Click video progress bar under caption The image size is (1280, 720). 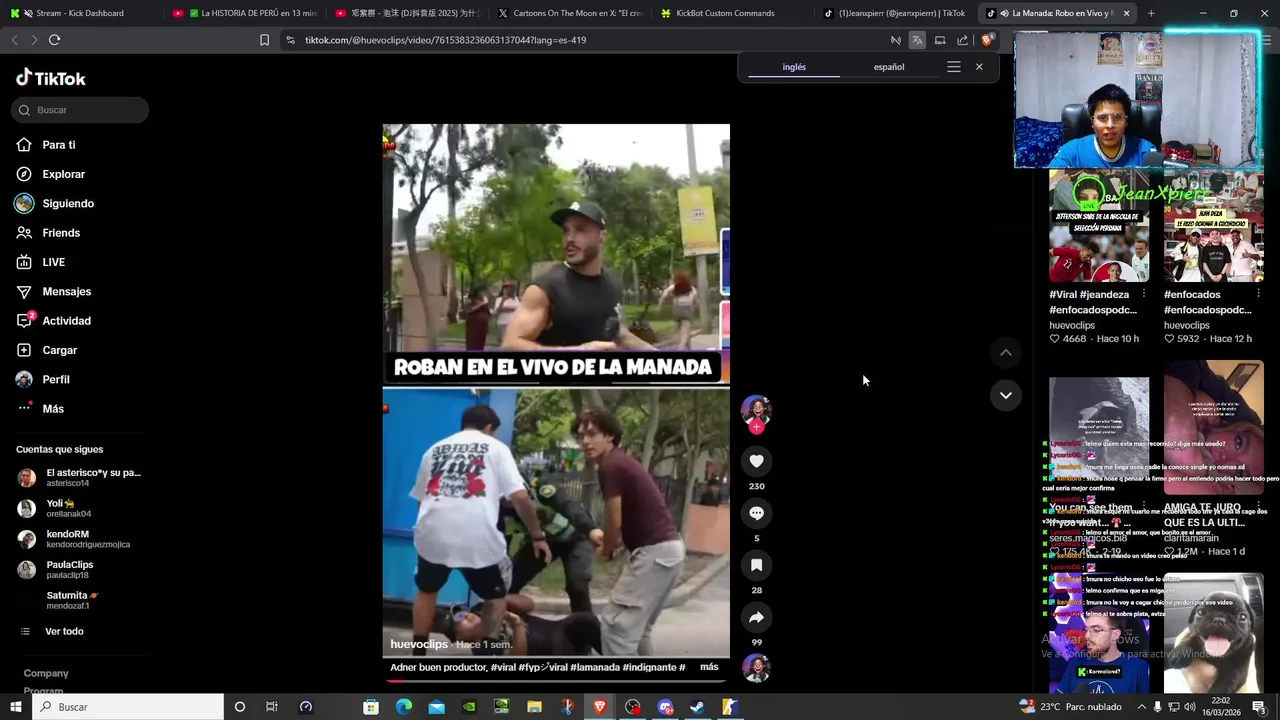(556, 680)
